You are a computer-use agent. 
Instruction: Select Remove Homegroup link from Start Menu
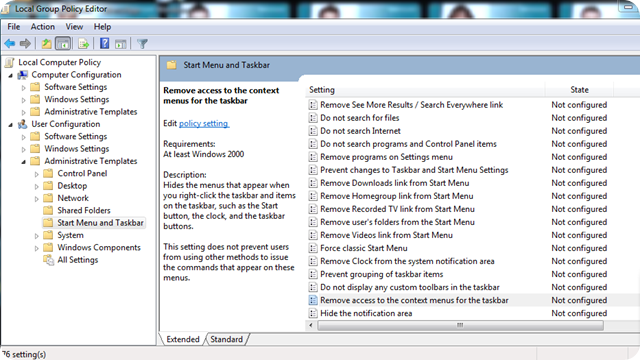click(x=397, y=196)
